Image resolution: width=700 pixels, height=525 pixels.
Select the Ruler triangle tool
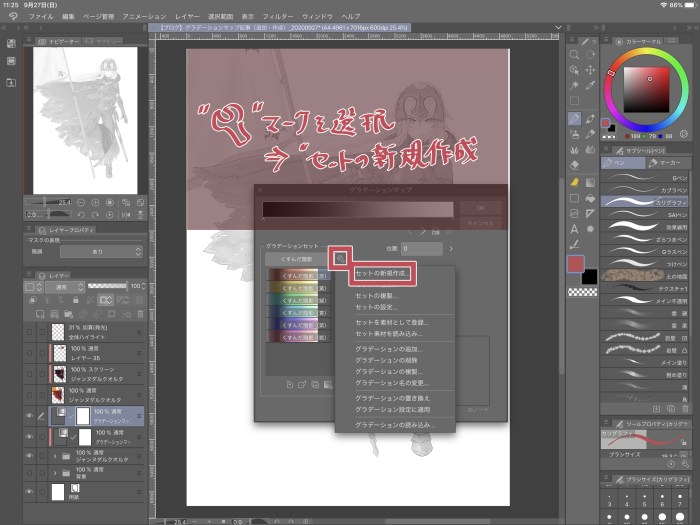[x=590, y=213]
